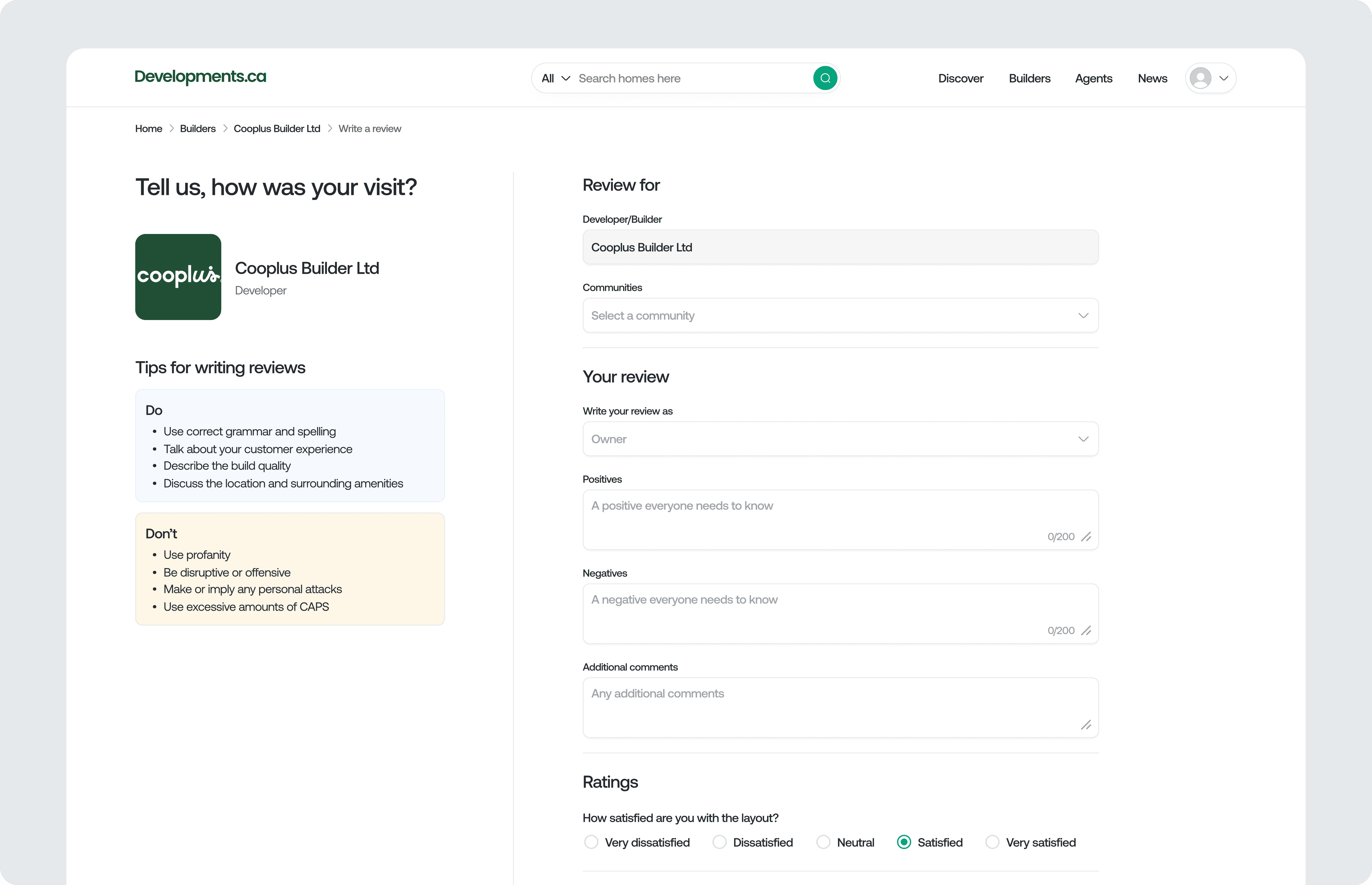Click the resize handle on Additional comments box

1086,725
